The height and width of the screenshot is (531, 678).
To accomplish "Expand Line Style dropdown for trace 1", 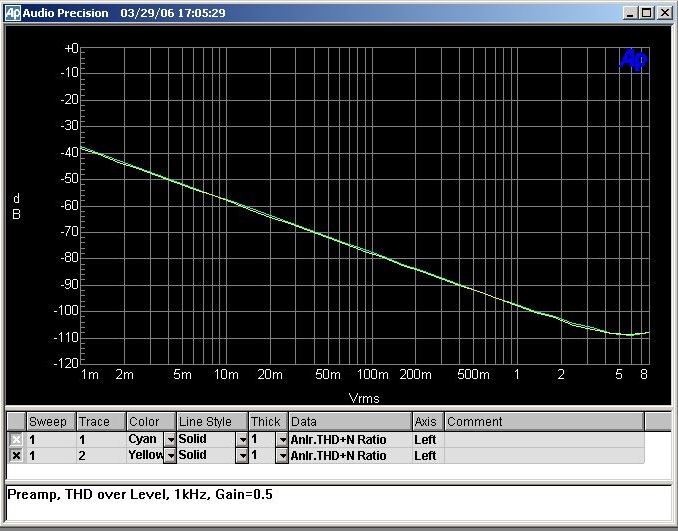I will 241,440.
